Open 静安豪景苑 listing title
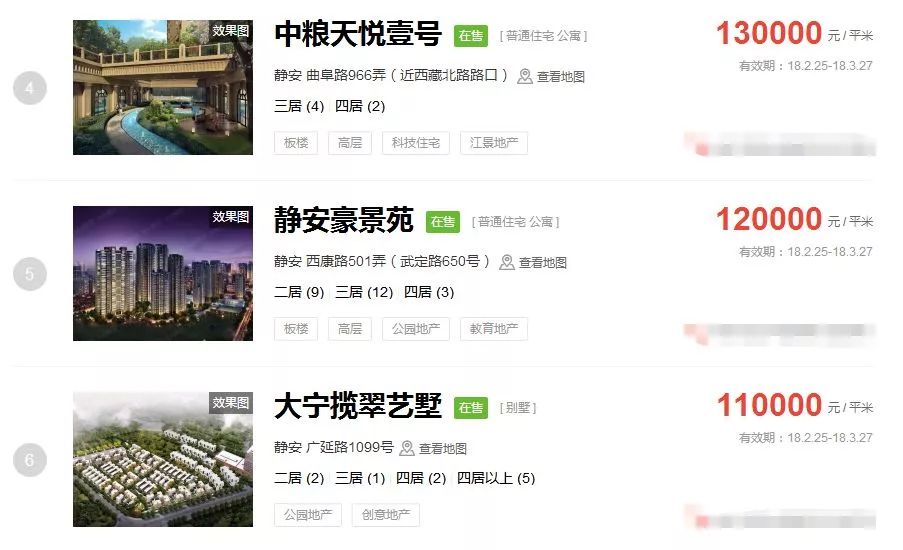This screenshot has width=903, height=550. coord(344,220)
